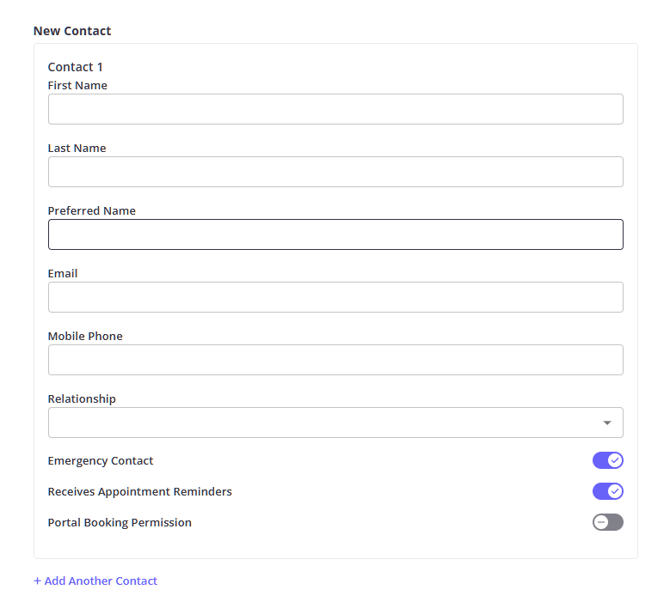Image resolution: width=670 pixels, height=602 pixels.
Task: Click into the Preferred Name field
Action: (335, 234)
